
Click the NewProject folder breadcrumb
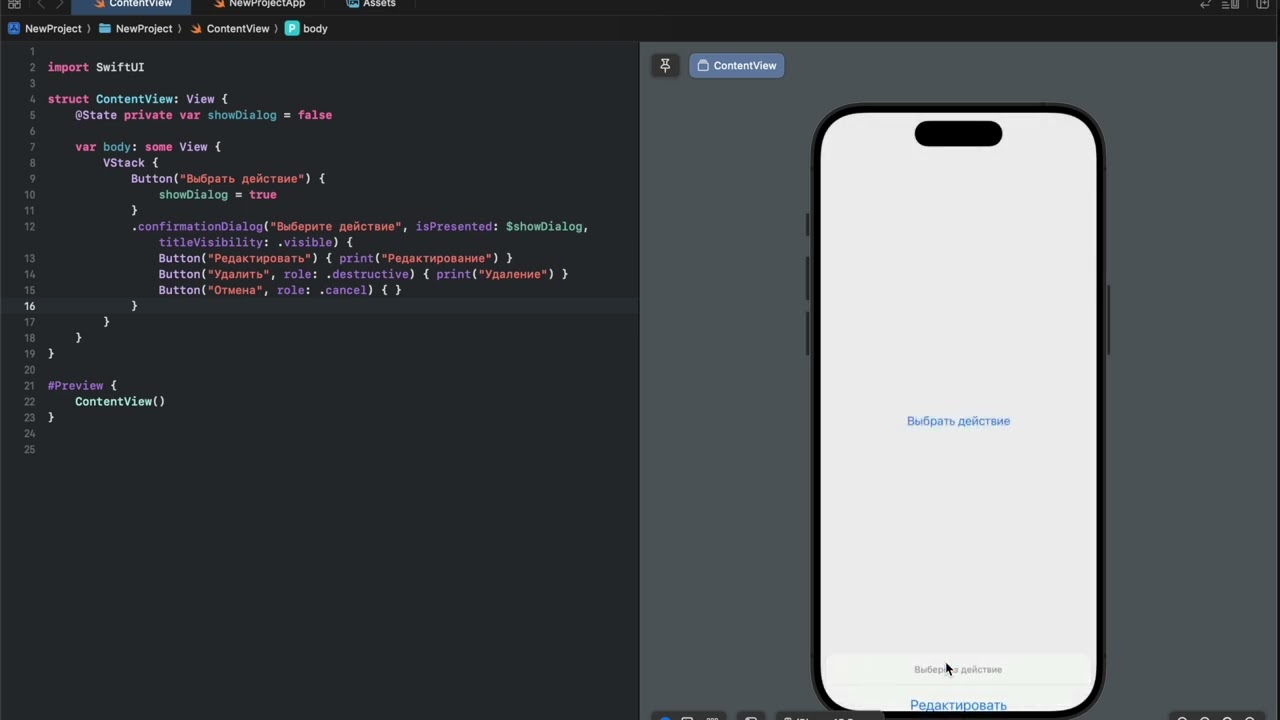[136, 29]
